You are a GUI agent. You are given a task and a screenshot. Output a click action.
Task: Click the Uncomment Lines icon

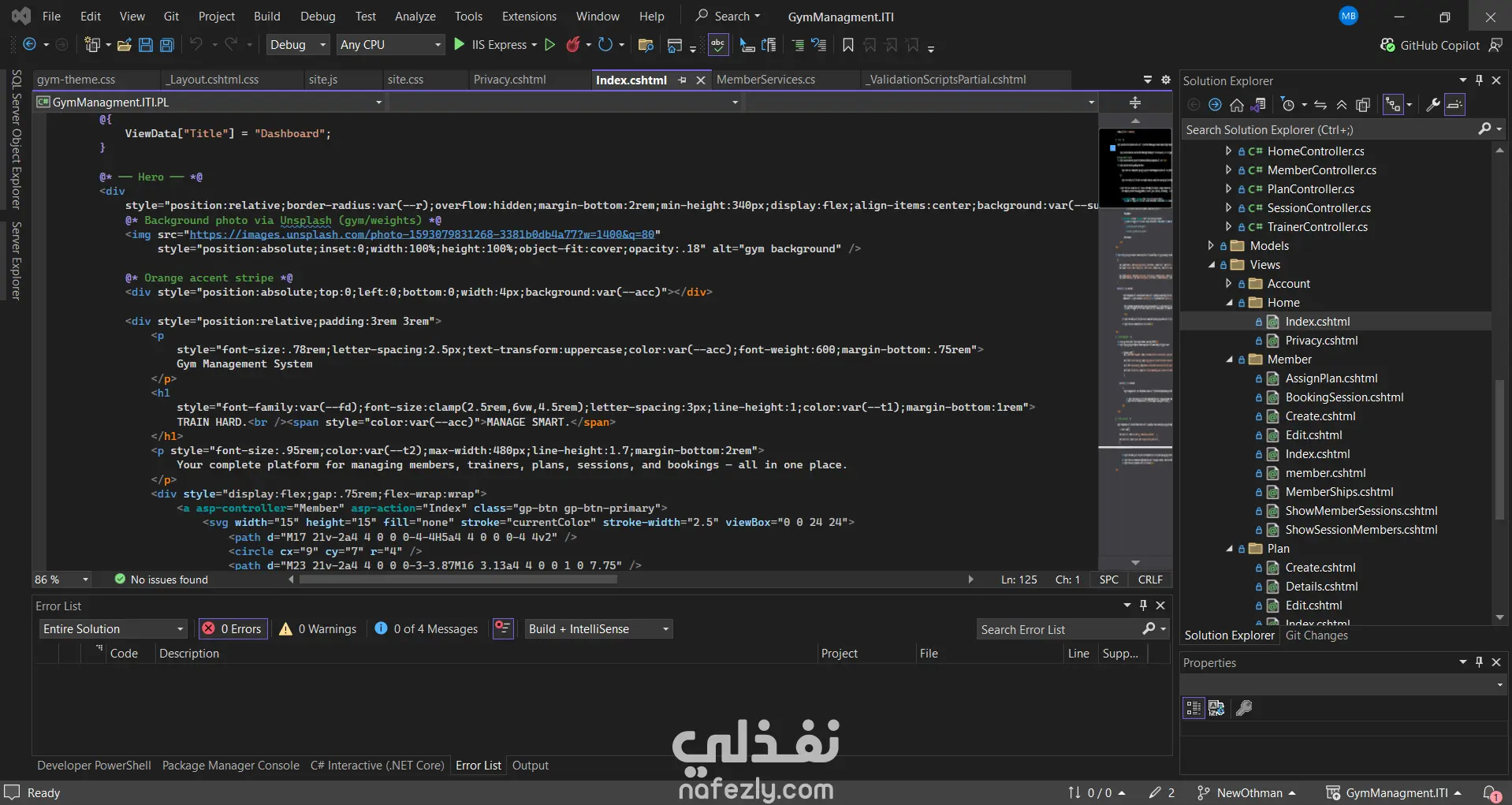(x=819, y=45)
